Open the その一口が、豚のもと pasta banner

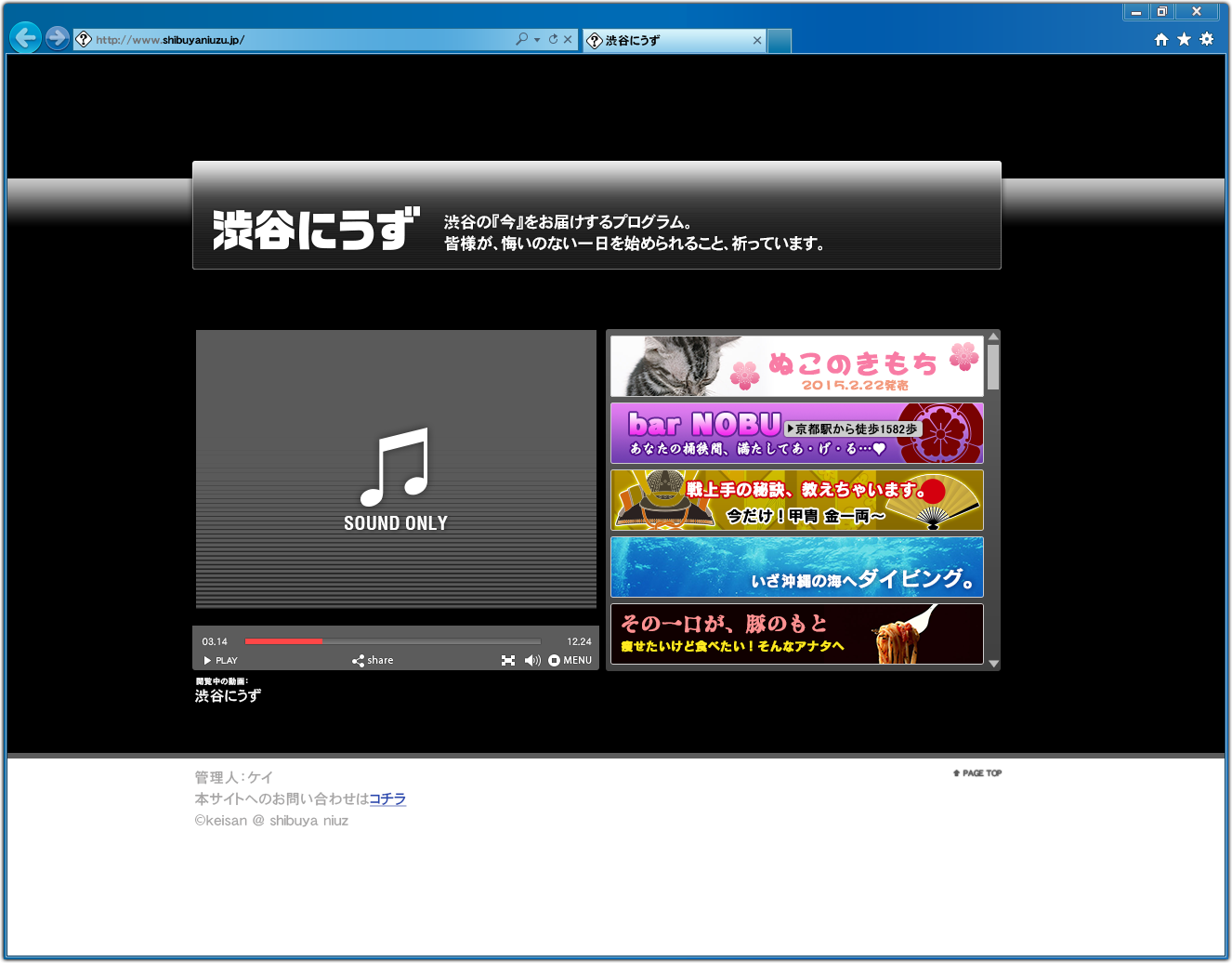point(796,634)
